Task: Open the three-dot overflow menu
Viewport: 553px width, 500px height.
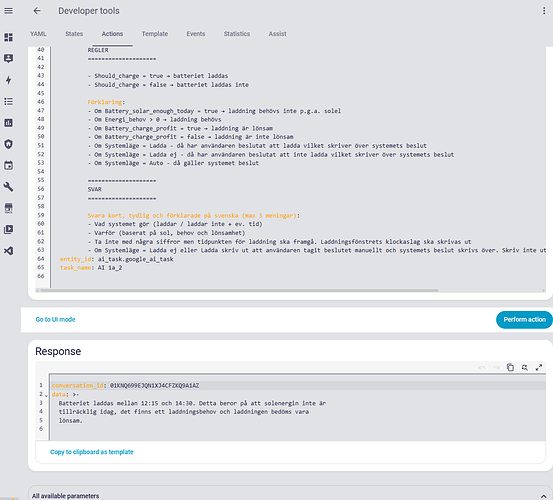Action: point(543,11)
